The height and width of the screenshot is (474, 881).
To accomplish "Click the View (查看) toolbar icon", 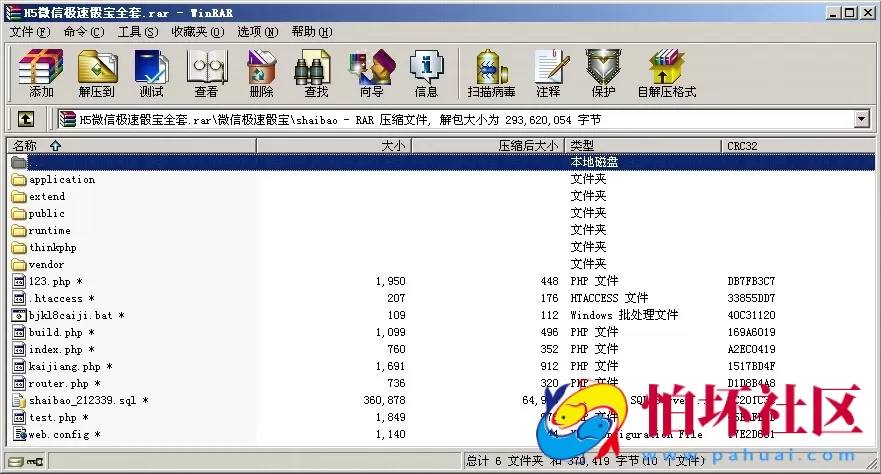I will point(206,73).
